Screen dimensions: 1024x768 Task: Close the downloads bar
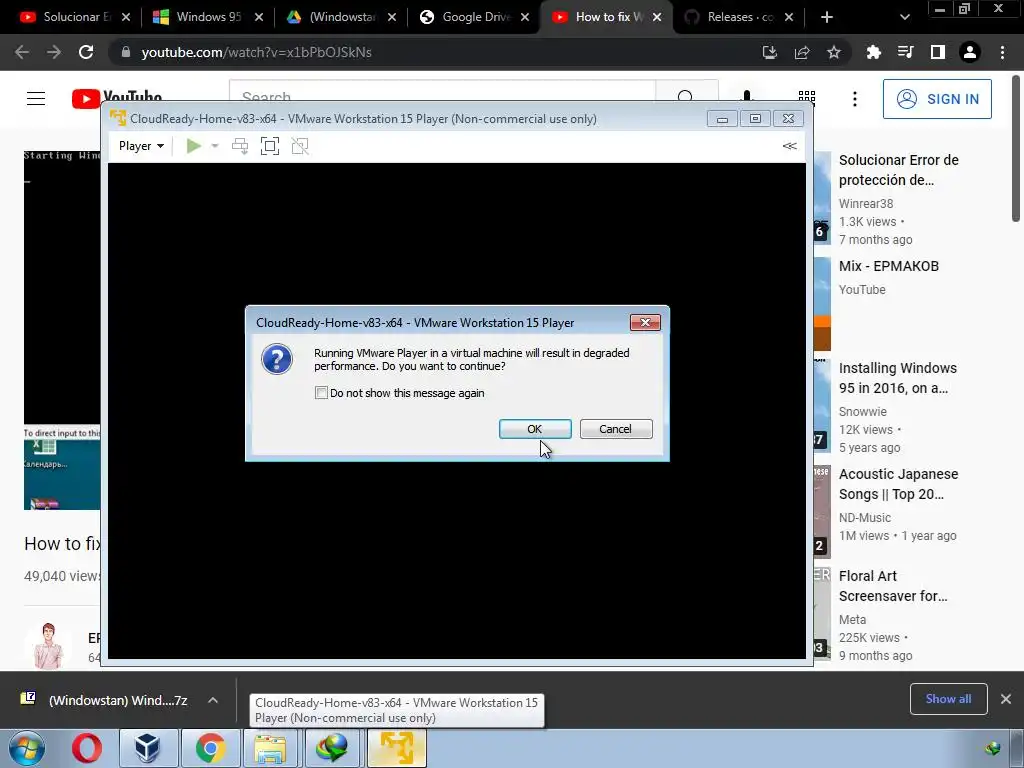point(1006,699)
